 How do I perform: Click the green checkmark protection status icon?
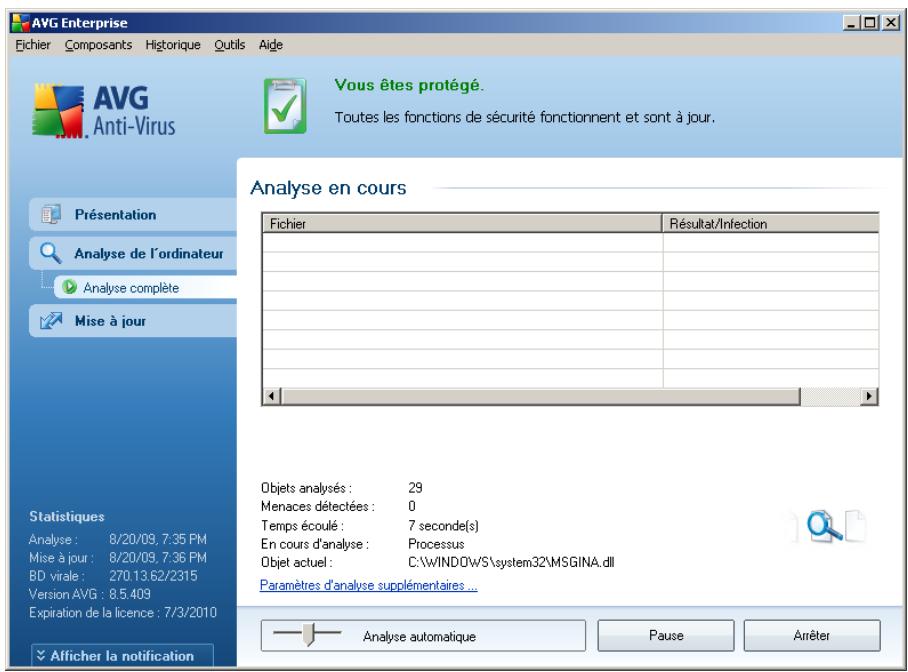285,106
